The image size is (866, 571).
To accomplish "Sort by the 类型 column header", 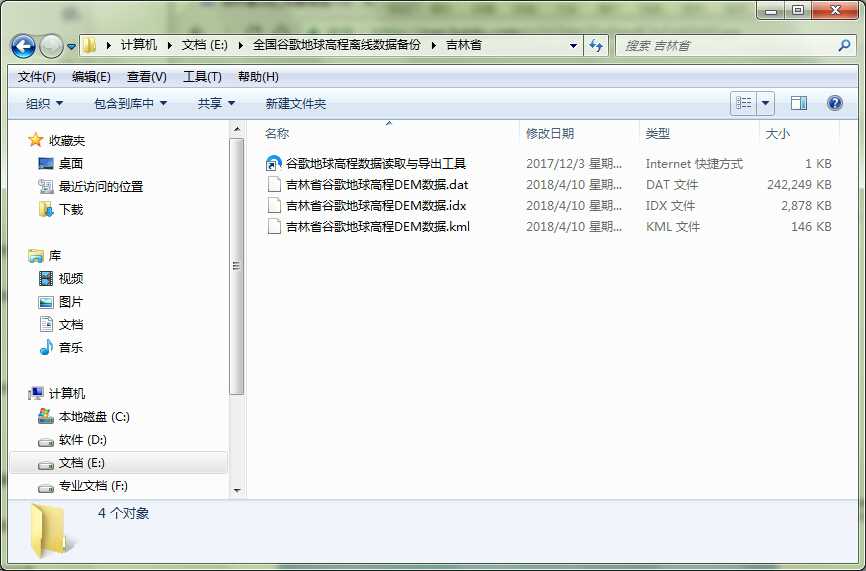I will [657, 134].
